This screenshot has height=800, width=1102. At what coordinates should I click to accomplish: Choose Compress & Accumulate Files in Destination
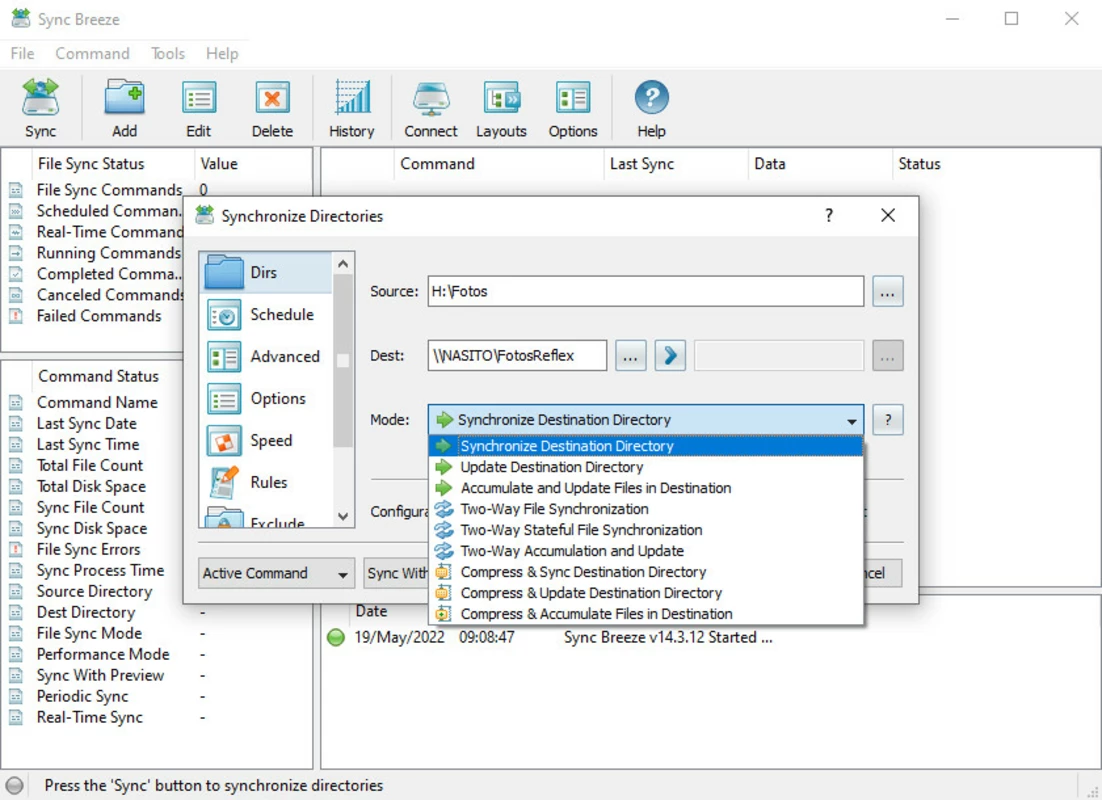click(646, 614)
